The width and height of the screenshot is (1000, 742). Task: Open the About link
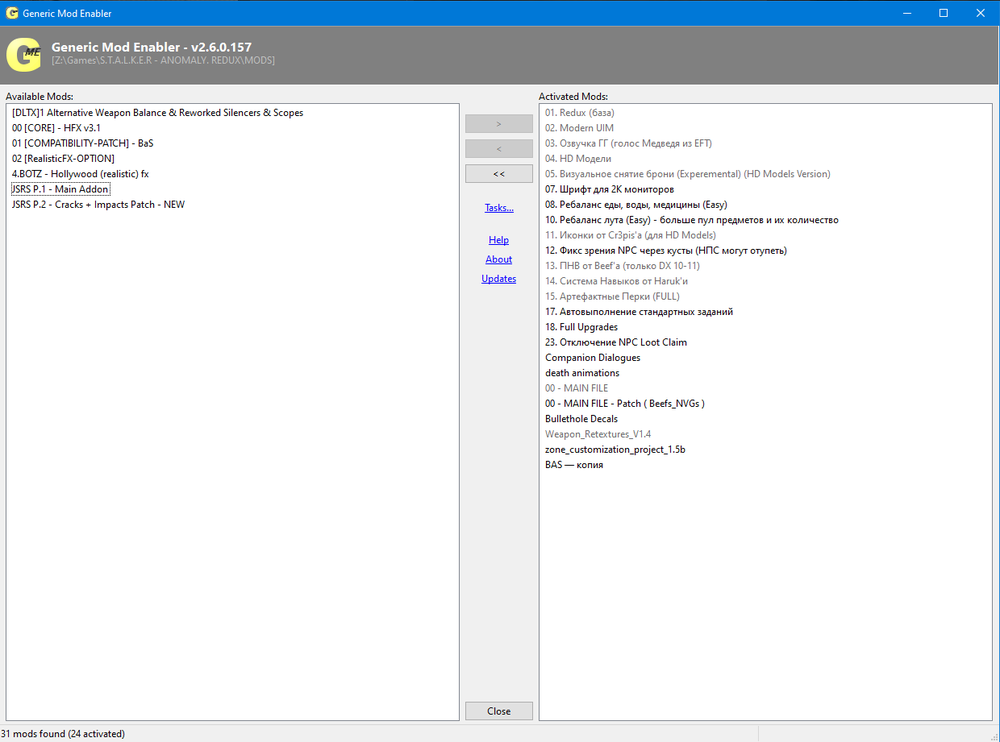[499, 259]
